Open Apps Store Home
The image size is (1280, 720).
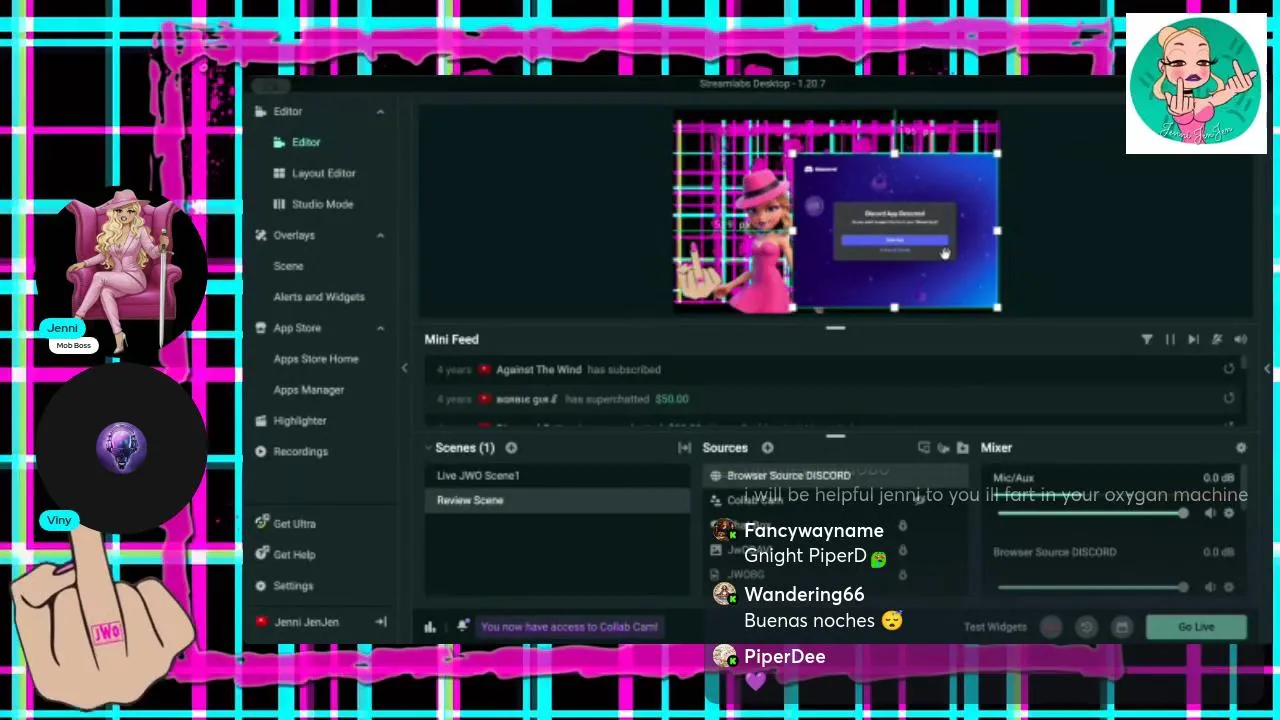coord(315,359)
